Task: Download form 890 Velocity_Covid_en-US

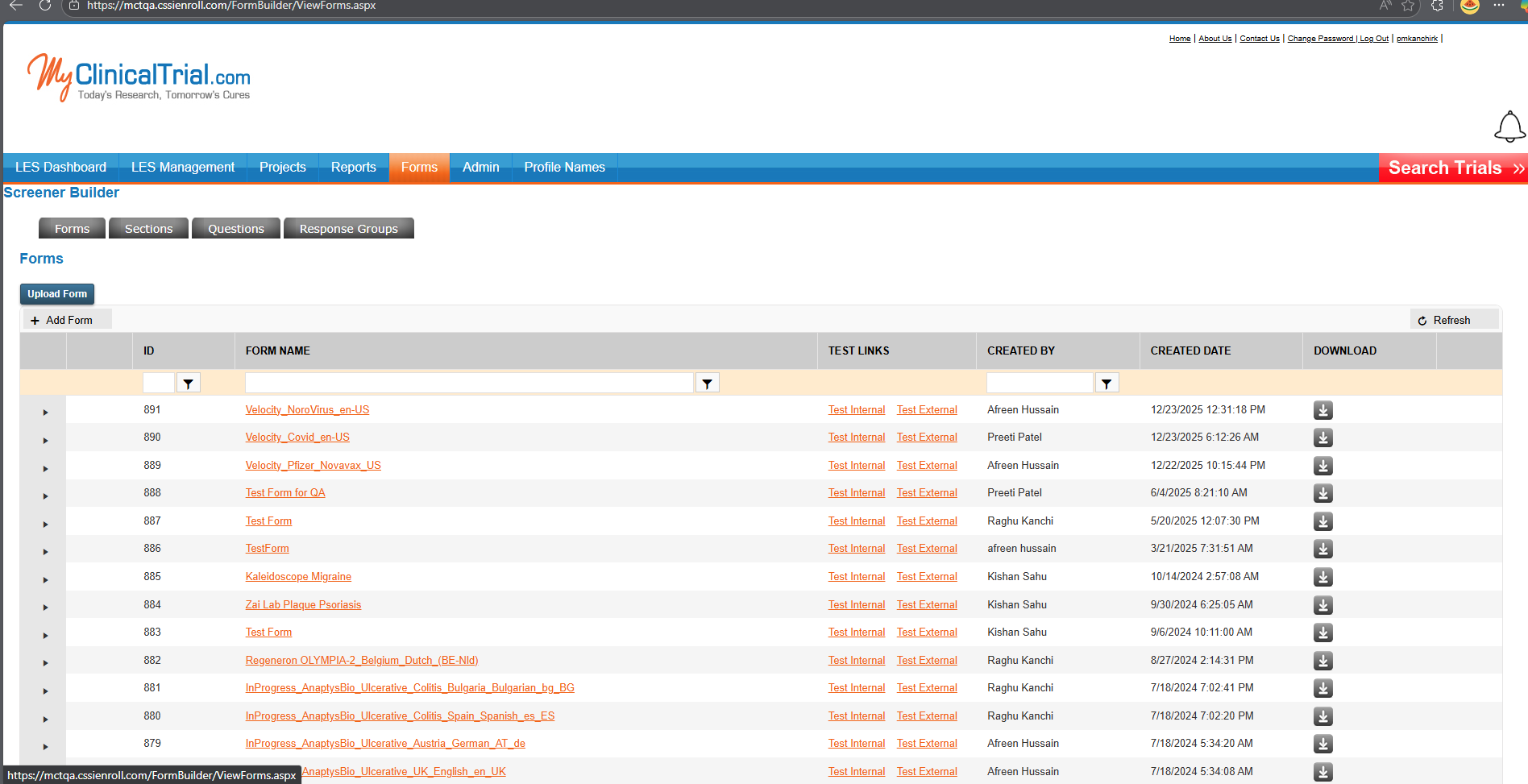Action: 1322,438
